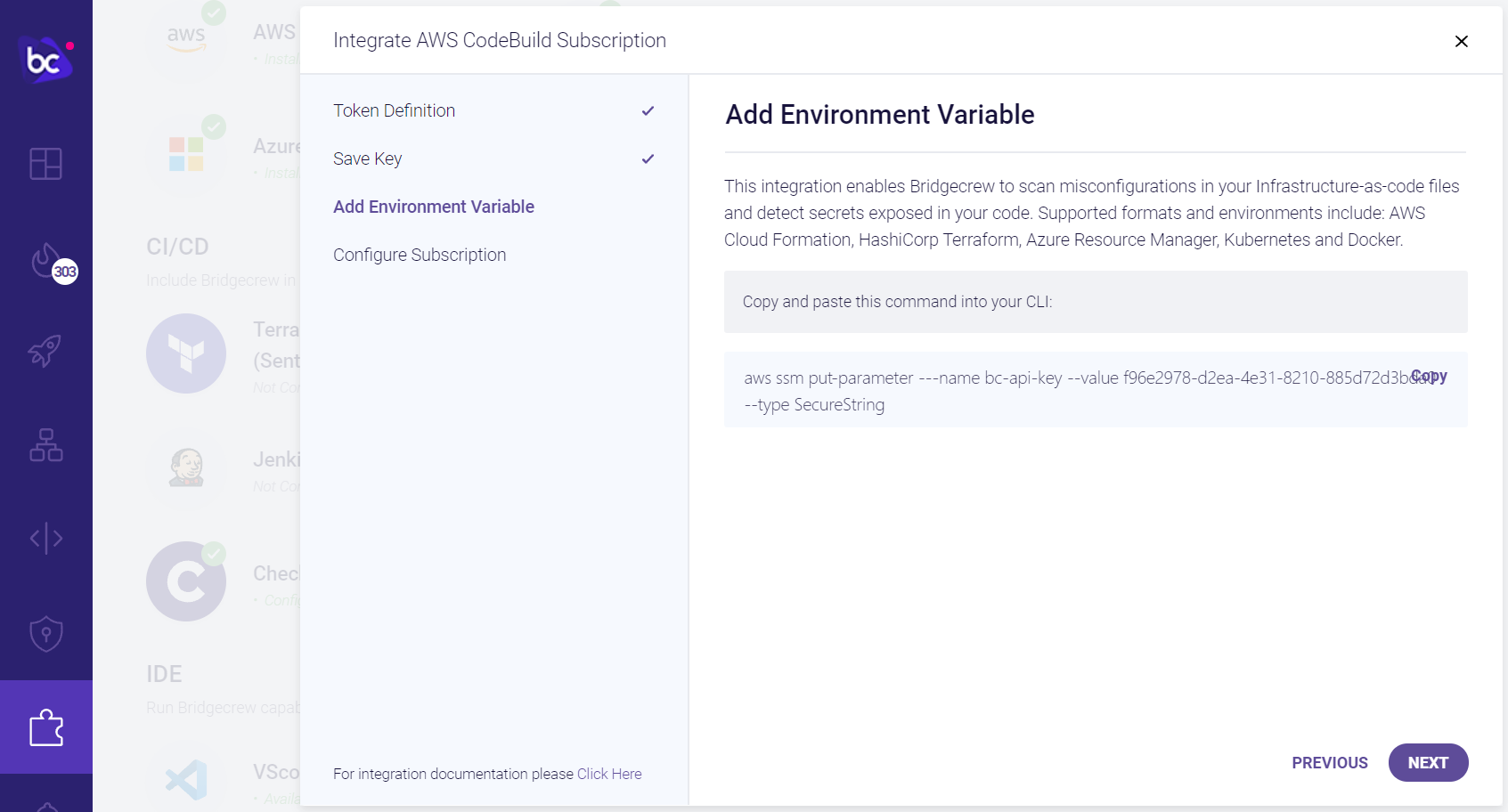Viewport: 1508px width, 812px height.
Task: Open the Dashboard grid icon
Action: click(45, 164)
